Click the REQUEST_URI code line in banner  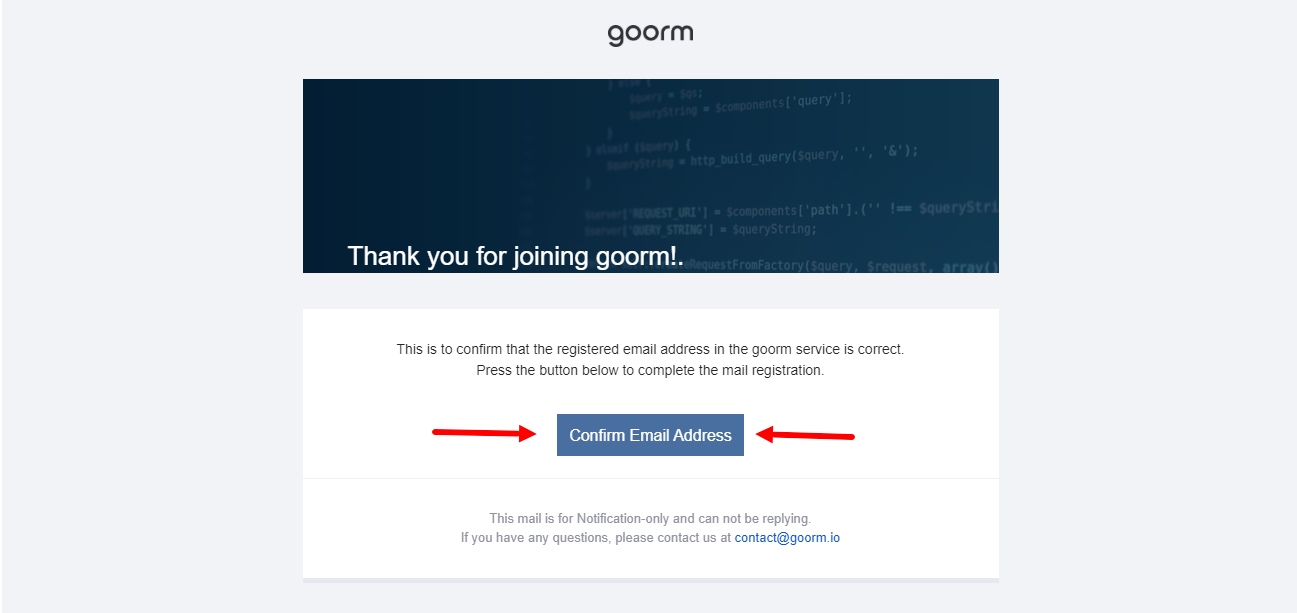click(x=792, y=211)
